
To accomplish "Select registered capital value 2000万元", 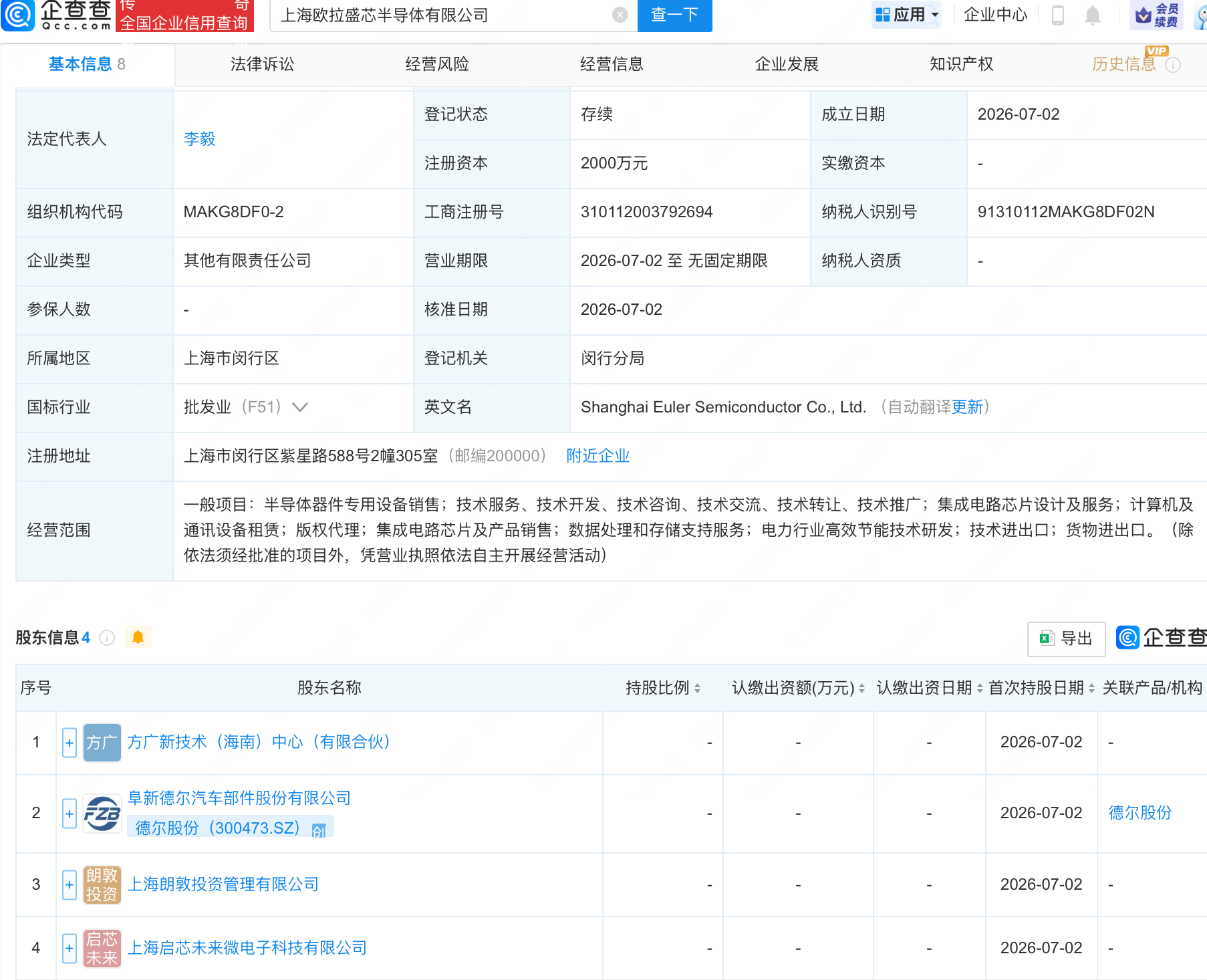I will (x=614, y=163).
